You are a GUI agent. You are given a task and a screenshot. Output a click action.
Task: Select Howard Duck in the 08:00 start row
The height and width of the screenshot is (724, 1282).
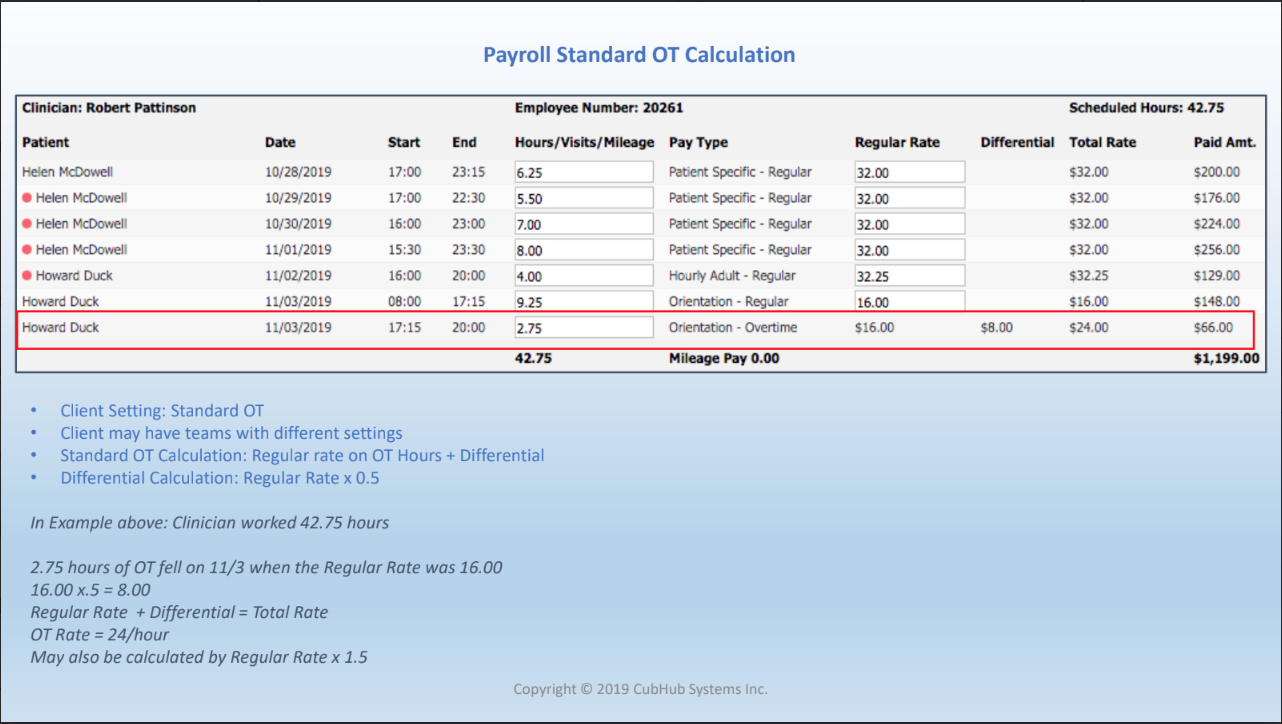click(61, 301)
